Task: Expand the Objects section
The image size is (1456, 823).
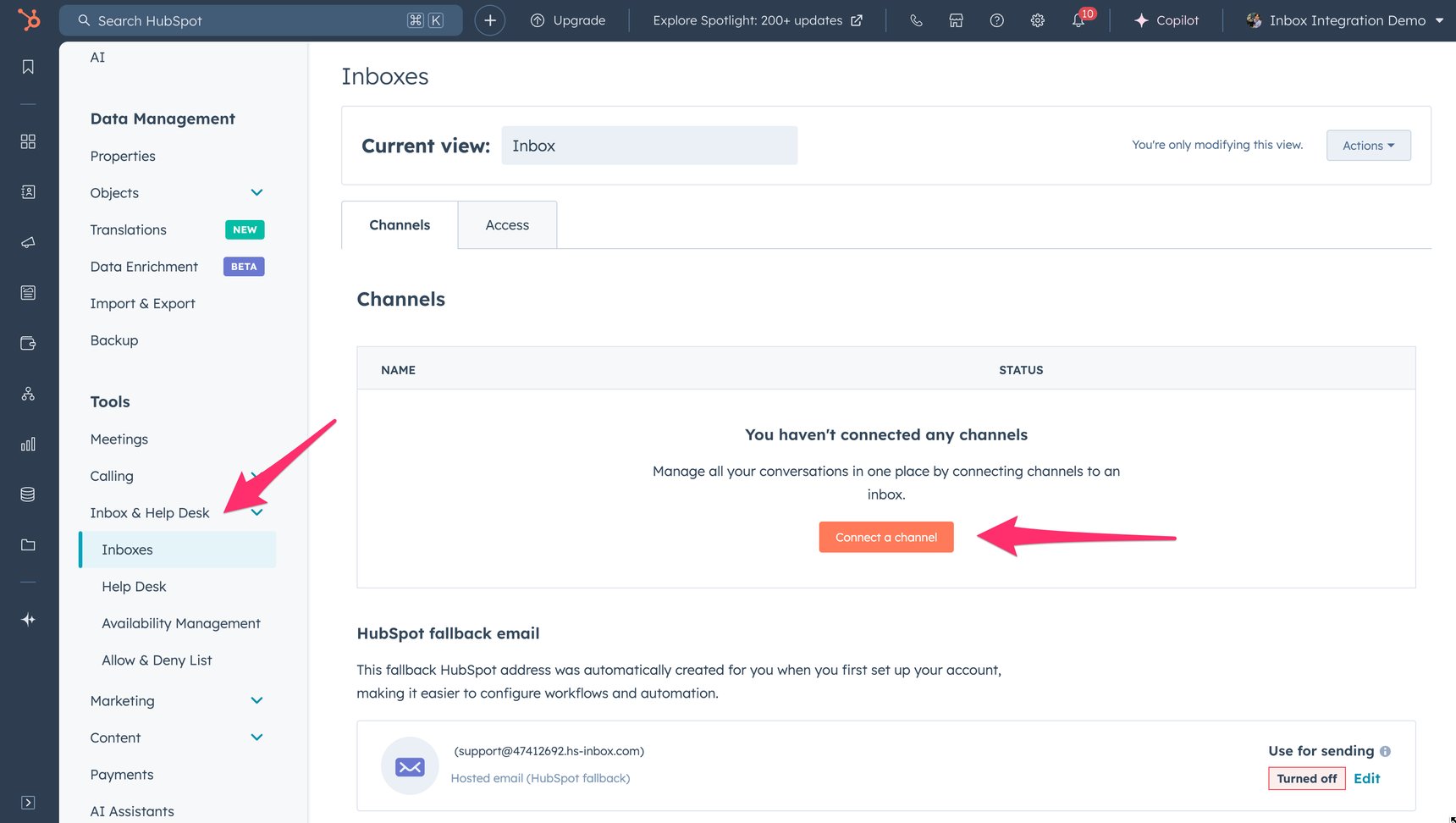Action: point(256,192)
